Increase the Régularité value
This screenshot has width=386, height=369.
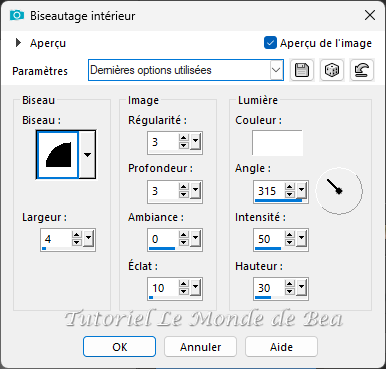(184, 138)
